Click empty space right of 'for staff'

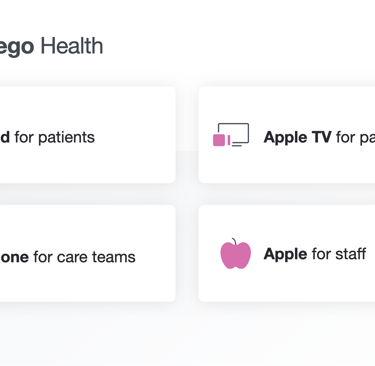(x=371, y=254)
